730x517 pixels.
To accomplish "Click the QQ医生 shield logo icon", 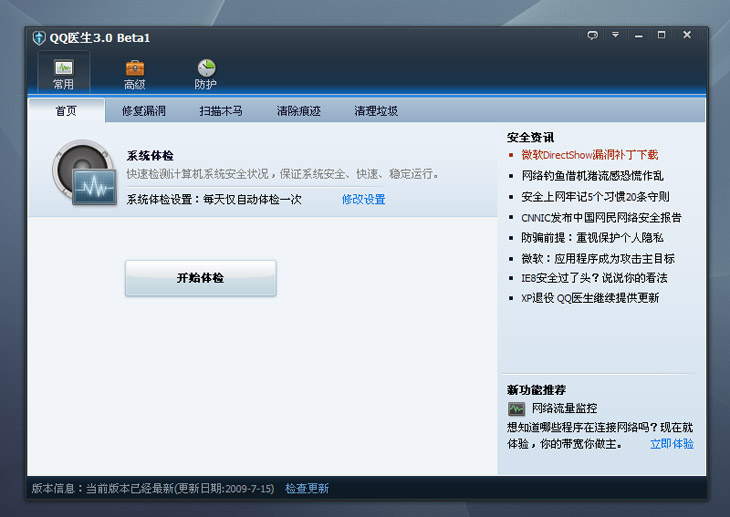I will [x=39, y=38].
